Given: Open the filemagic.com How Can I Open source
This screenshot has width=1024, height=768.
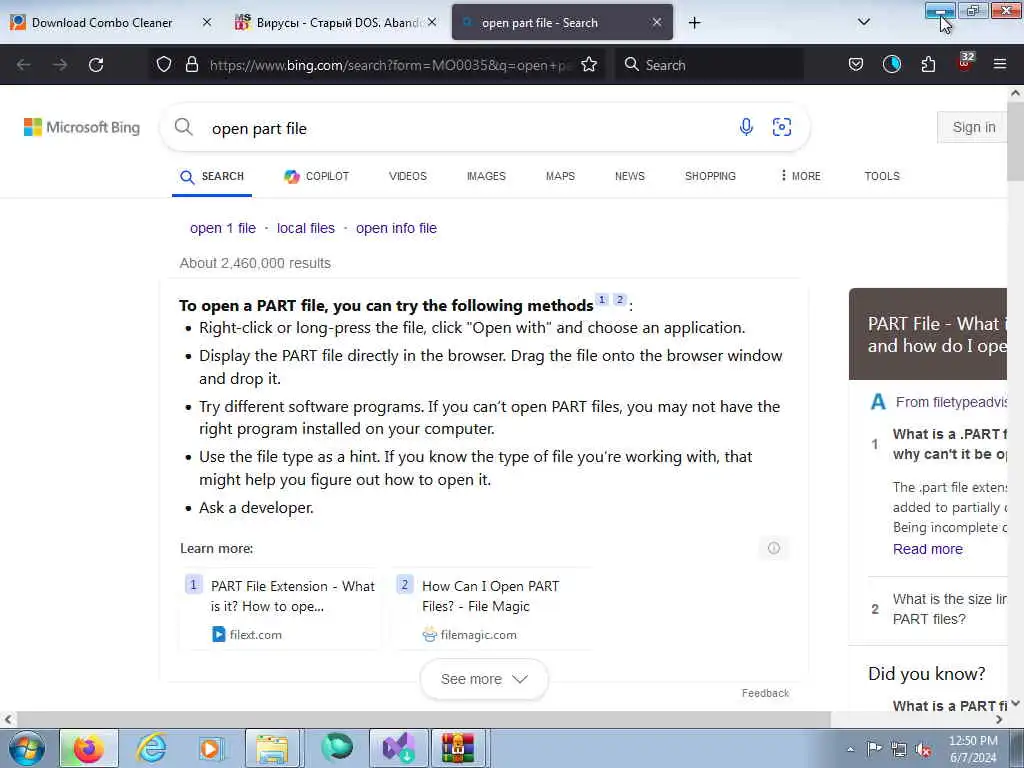Looking at the screenshot, I should 492,609.
